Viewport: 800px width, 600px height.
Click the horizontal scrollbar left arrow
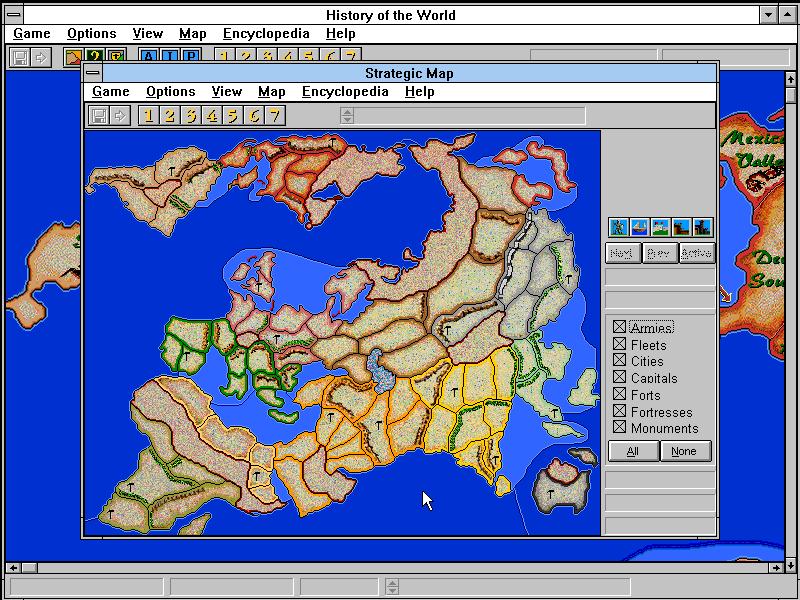(x=13, y=567)
